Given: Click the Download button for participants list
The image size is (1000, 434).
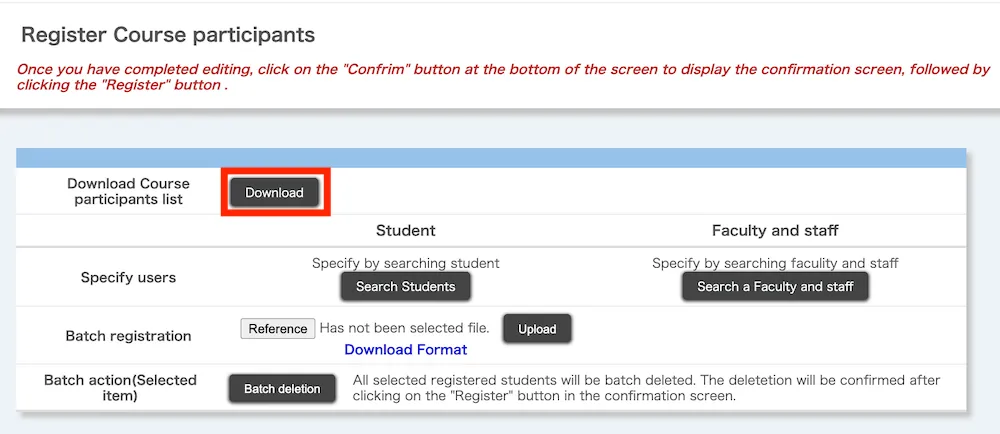Looking at the screenshot, I should pos(274,192).
